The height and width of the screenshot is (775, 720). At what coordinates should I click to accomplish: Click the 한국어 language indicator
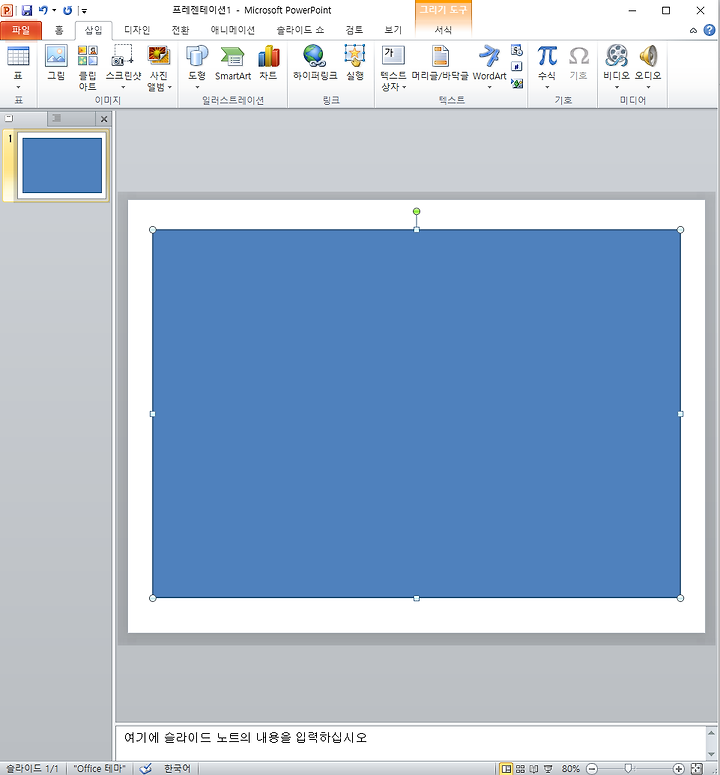pos(177,768)
